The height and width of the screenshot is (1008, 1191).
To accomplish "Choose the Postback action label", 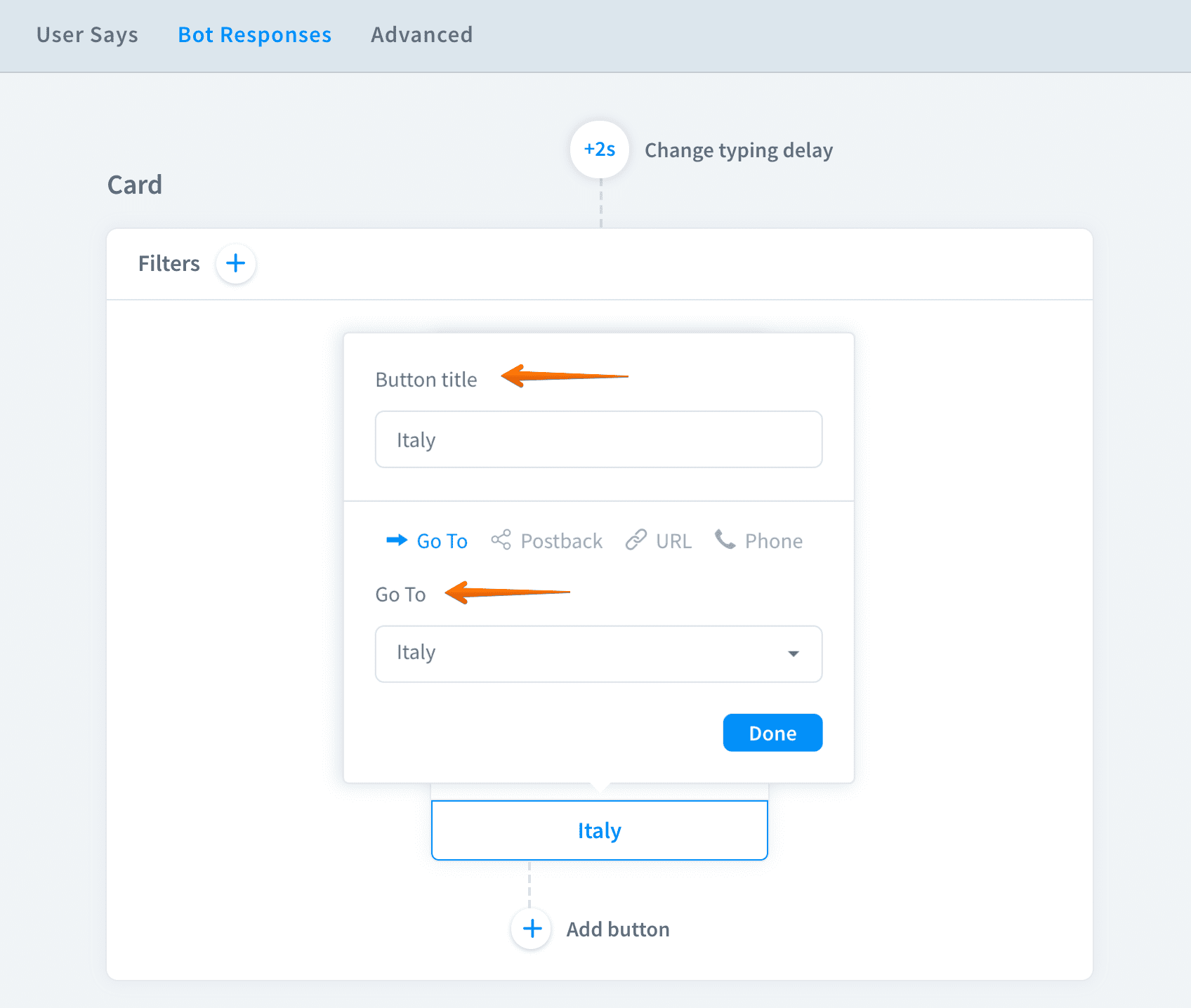I will tap(561, 541).
